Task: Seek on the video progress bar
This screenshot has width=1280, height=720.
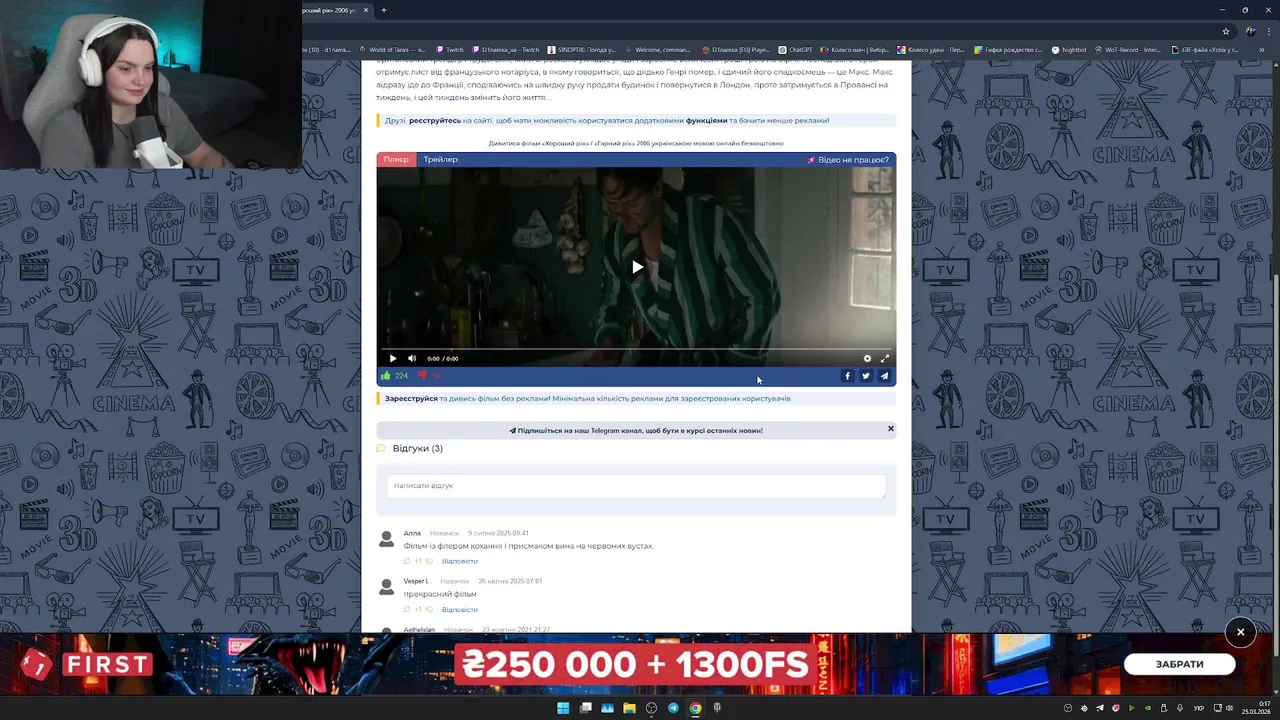Action: (x=636, y=348)
